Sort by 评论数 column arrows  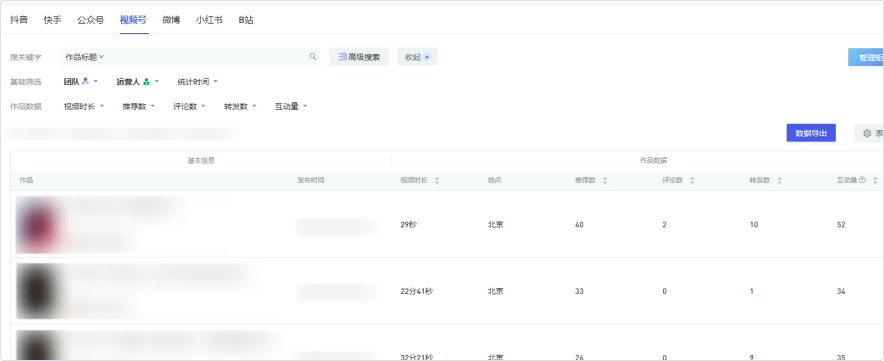[692, 180]
